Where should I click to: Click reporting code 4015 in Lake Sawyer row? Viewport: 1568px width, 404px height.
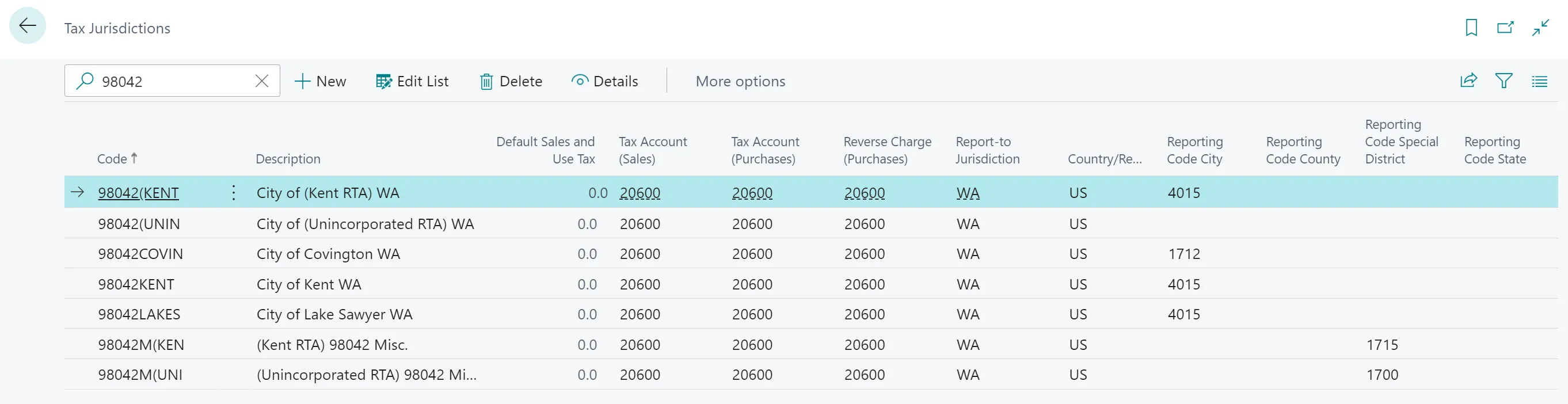[x=1183, y=314]
